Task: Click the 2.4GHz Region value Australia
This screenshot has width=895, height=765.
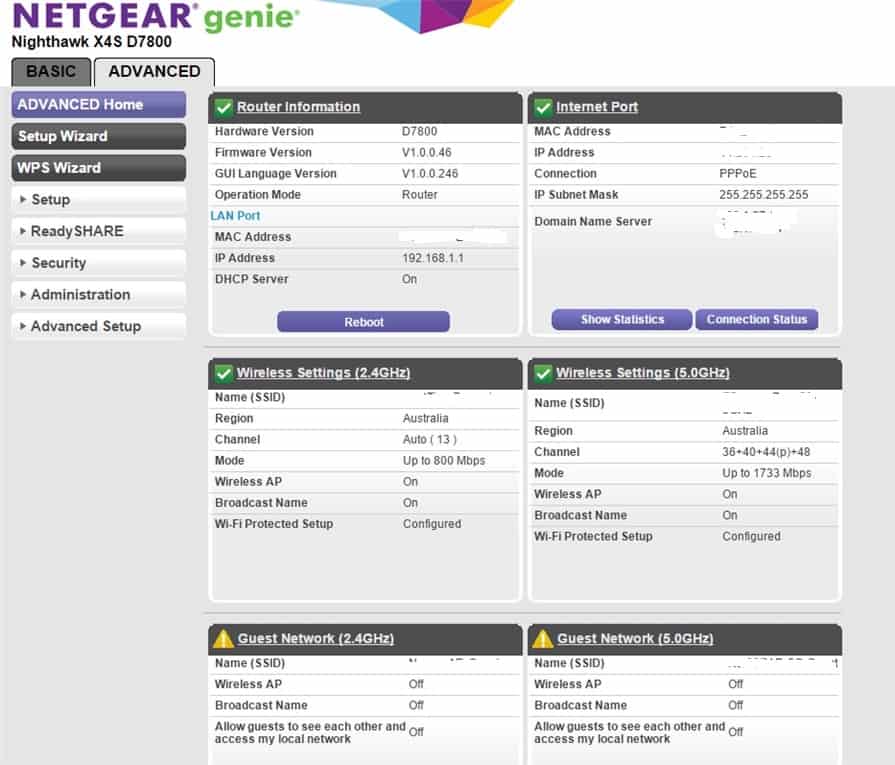Action: click(x=425, y=418)
